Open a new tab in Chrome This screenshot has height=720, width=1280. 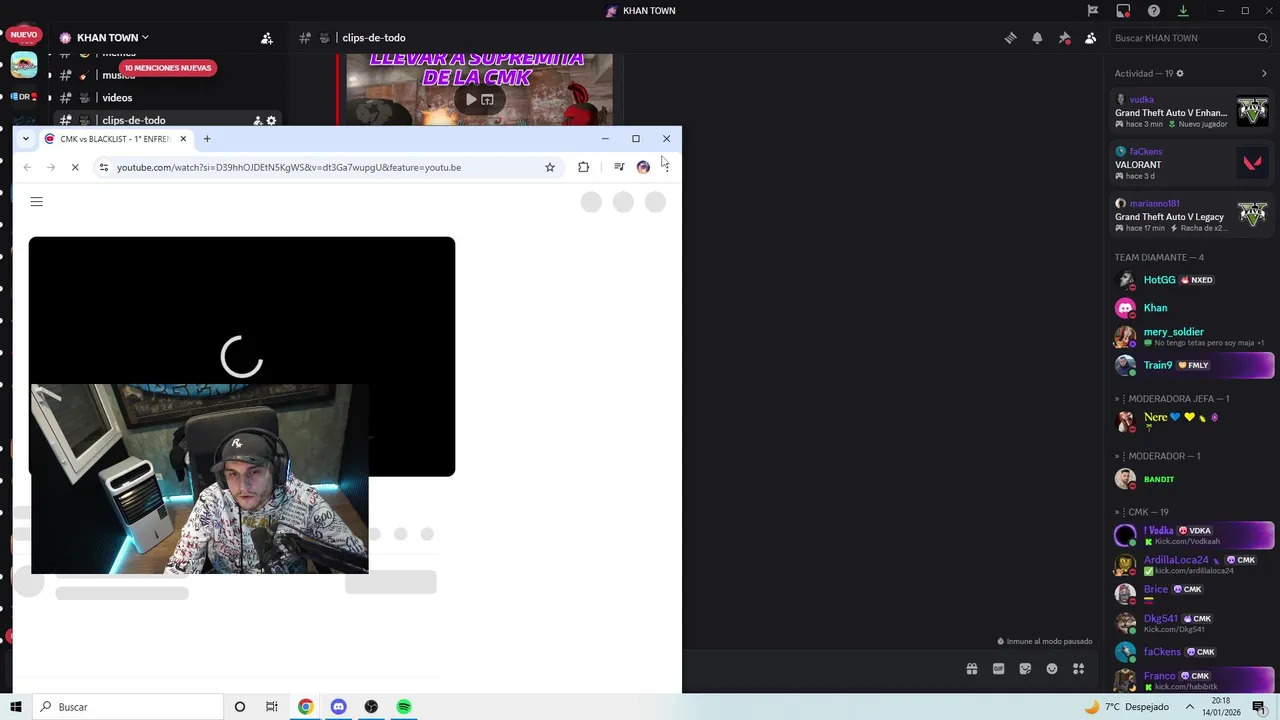207,139
